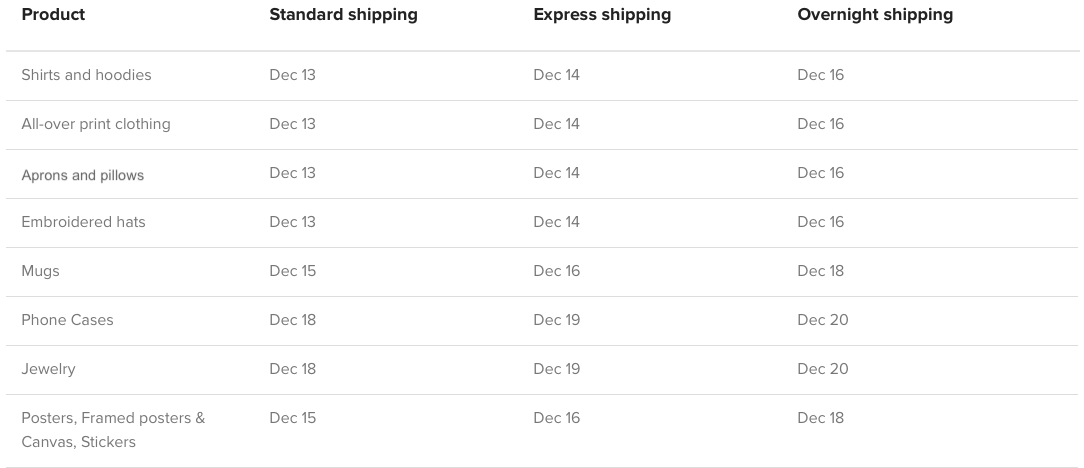
Task: Select the Shirts and hoodies row label
Action: [86, 75]
